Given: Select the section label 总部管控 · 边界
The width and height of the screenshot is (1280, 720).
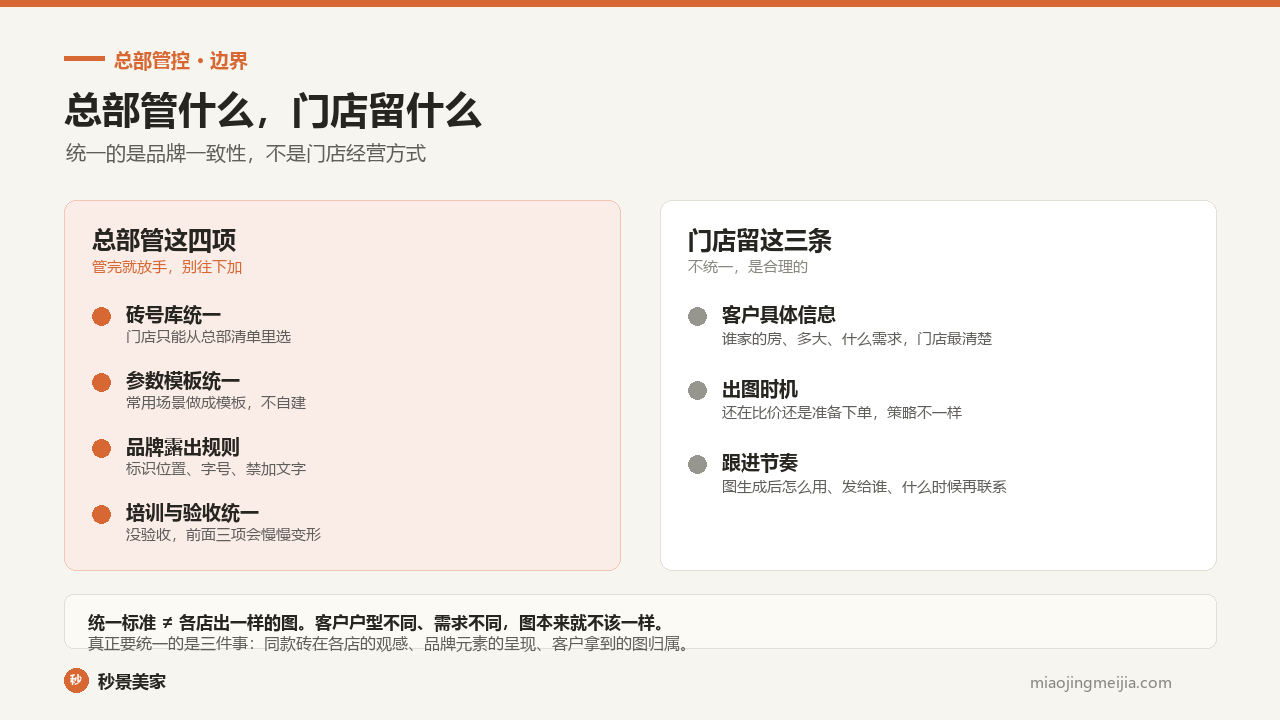Looking at the screenshot, I should [x=181, y=61].
